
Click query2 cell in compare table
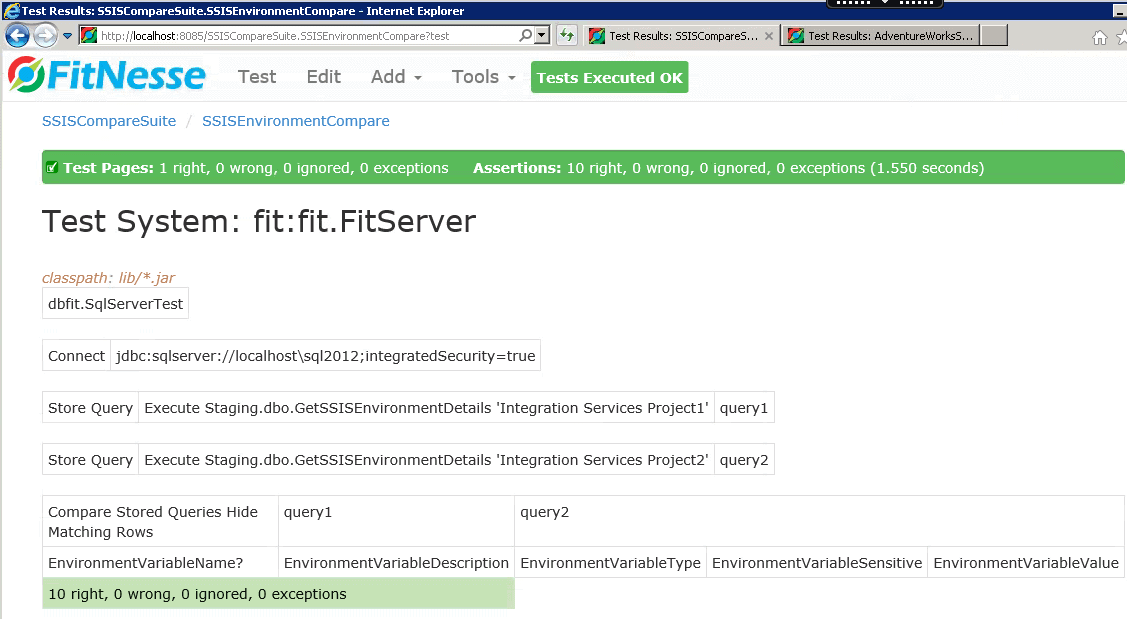pos(819,521)
